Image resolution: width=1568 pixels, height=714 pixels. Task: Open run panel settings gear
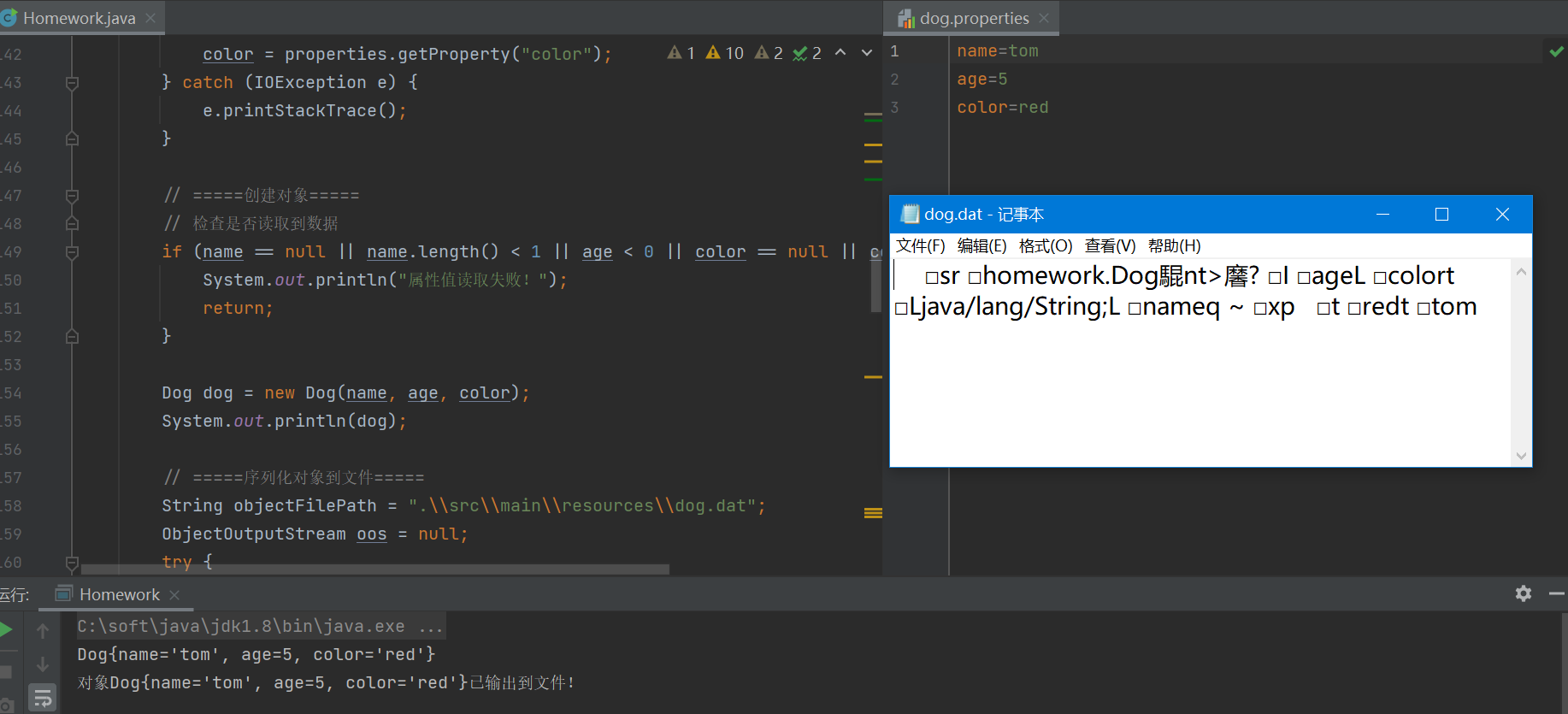click(1524, 593)
